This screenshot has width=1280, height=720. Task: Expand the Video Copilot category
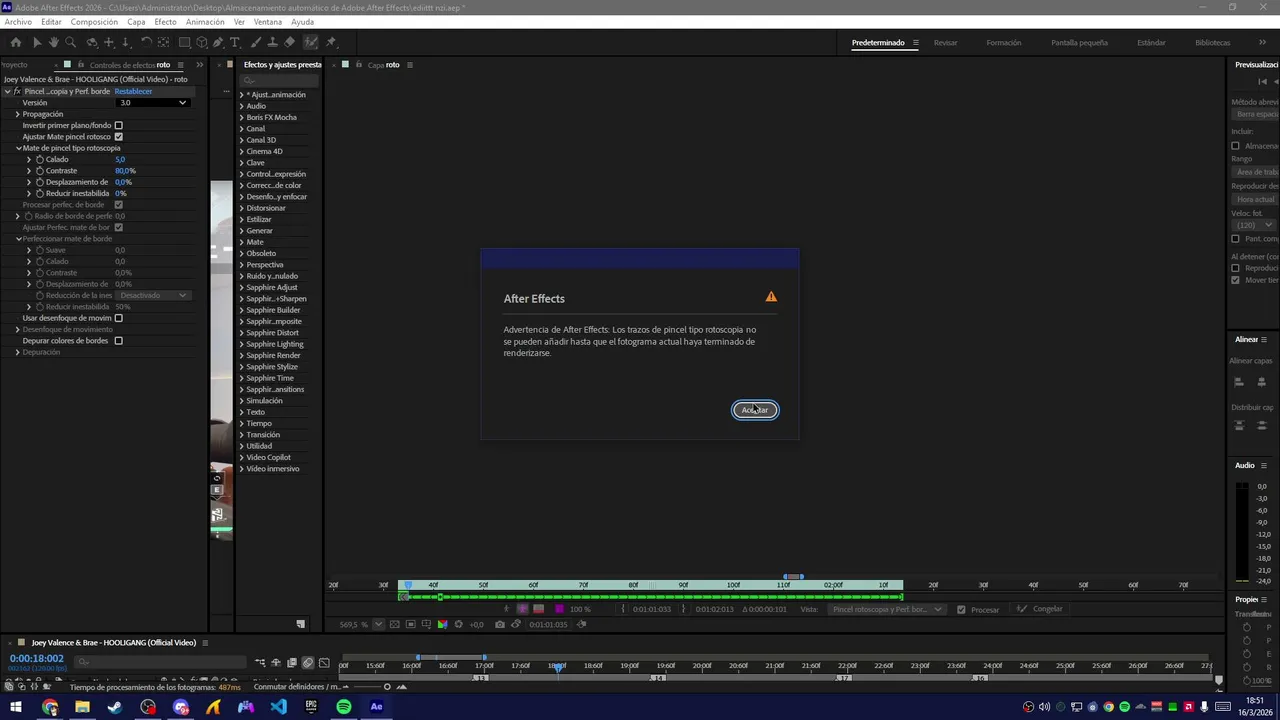click(x=241, y=457)
